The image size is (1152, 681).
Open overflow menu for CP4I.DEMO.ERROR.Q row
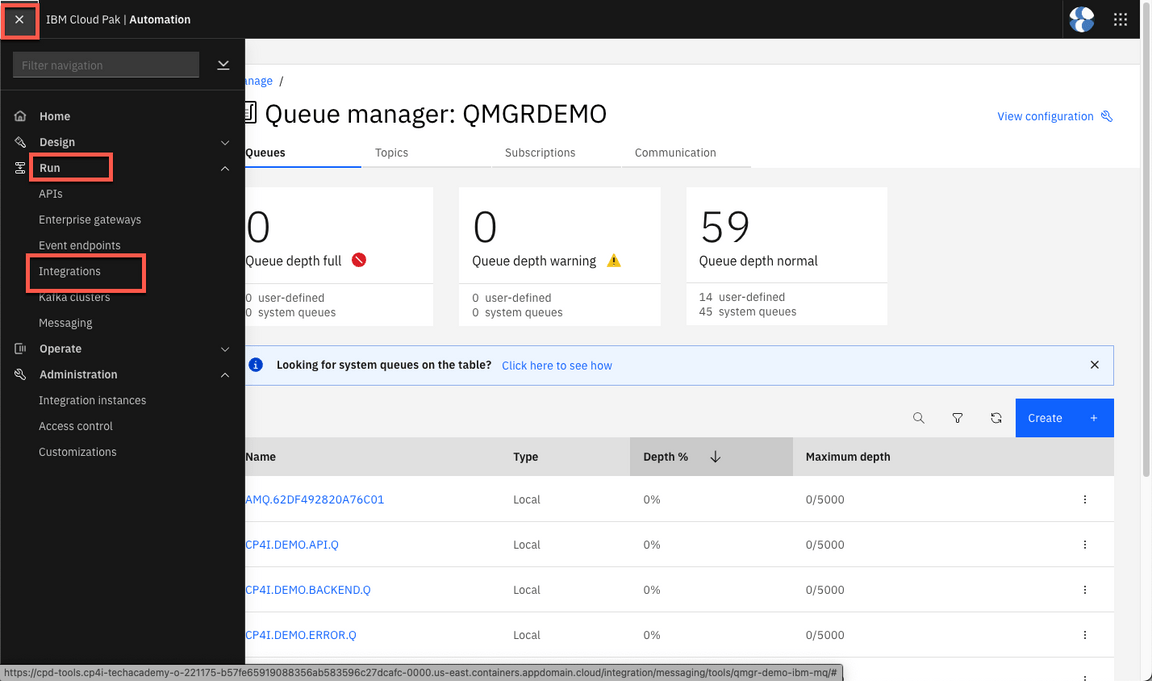(x=1085, y=635)
